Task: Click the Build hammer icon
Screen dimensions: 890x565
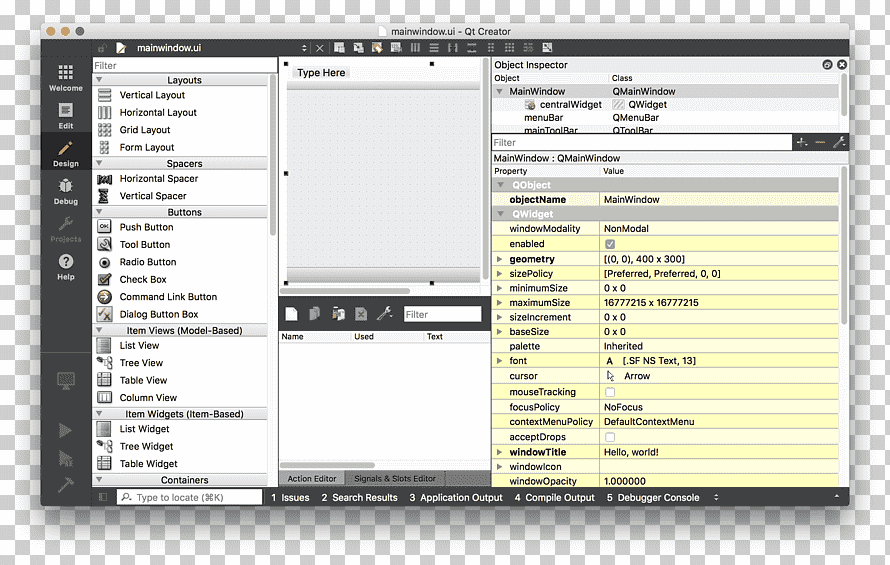Action: pyautogui.click(x=65, y=484)
